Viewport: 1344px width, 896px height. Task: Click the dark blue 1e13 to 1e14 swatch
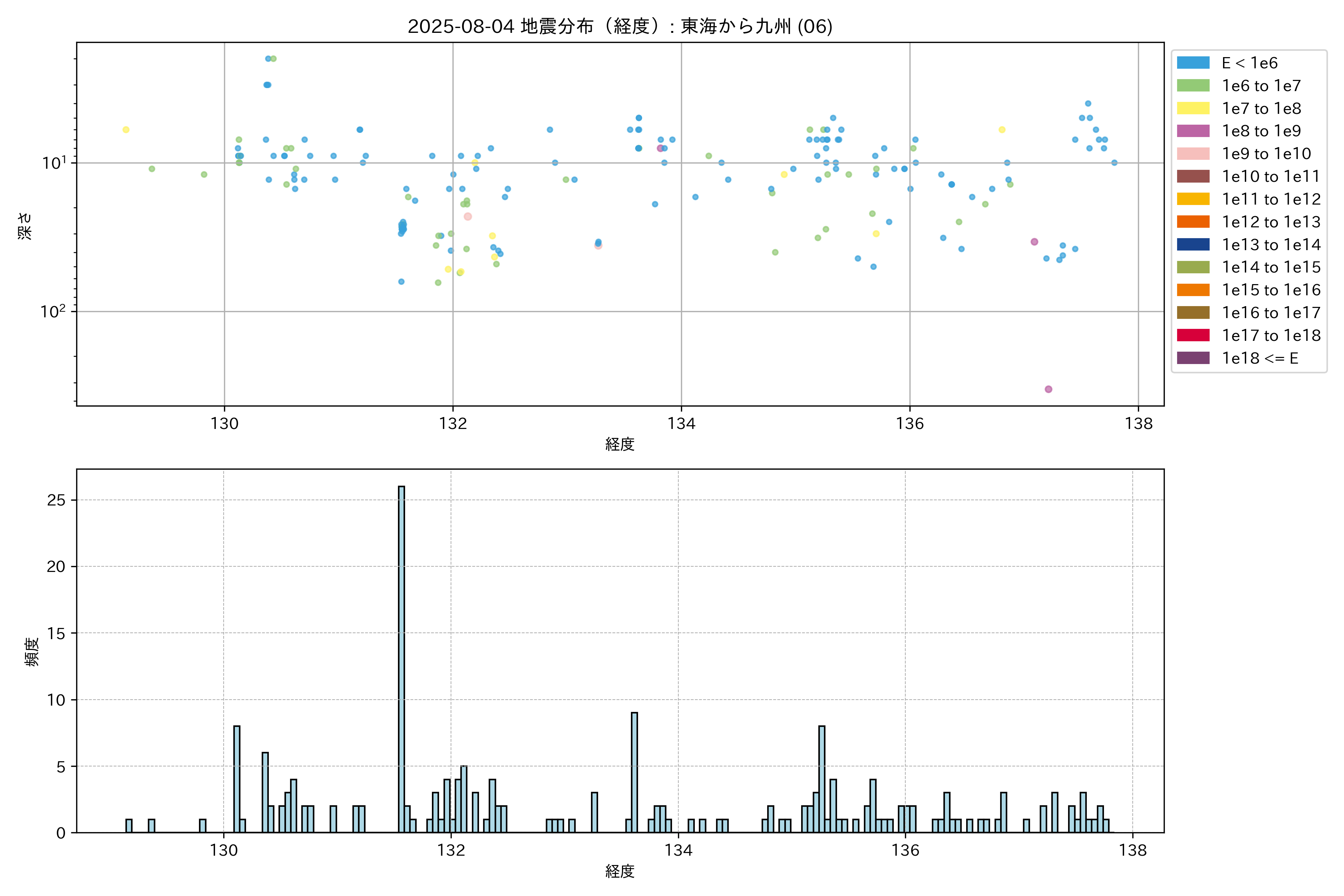(x=1192, y=245)
